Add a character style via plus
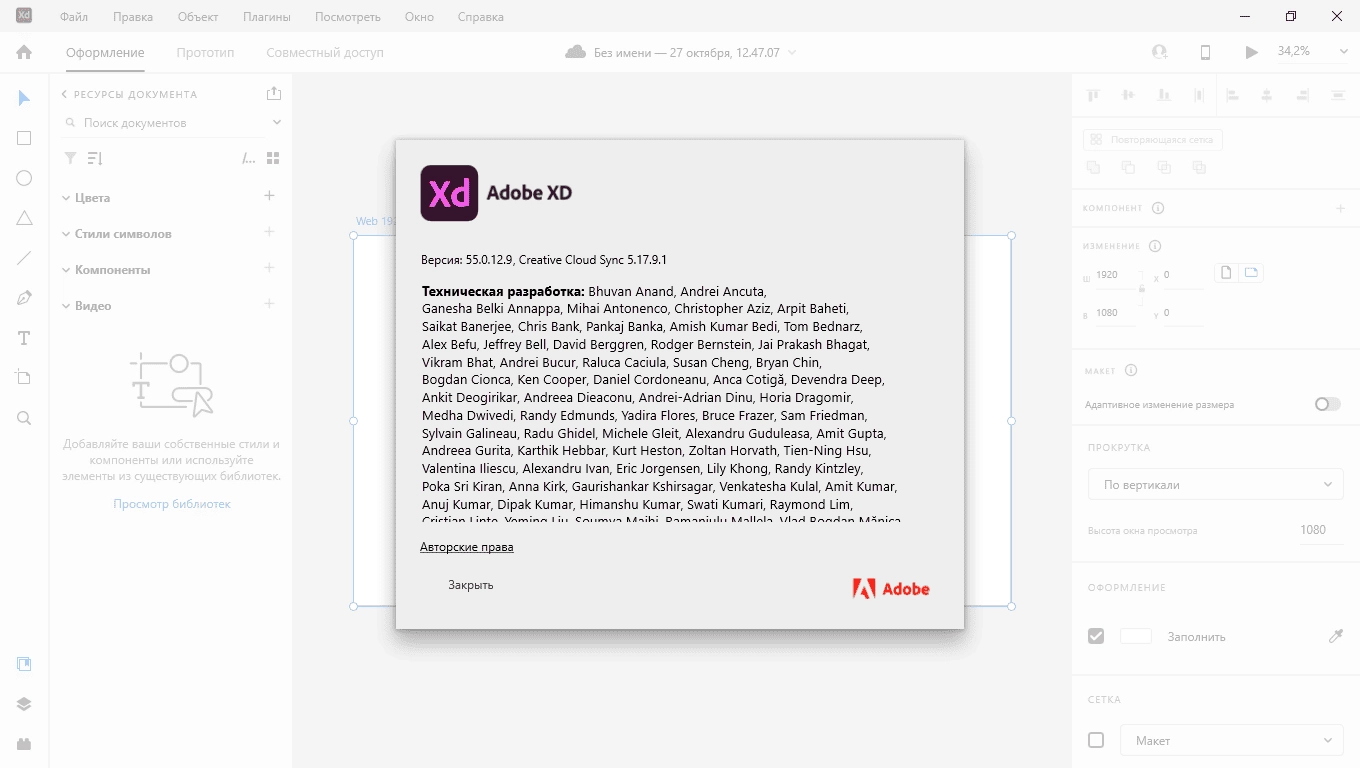Screen dimensions: 1360x768 click(x=269, y=232)
